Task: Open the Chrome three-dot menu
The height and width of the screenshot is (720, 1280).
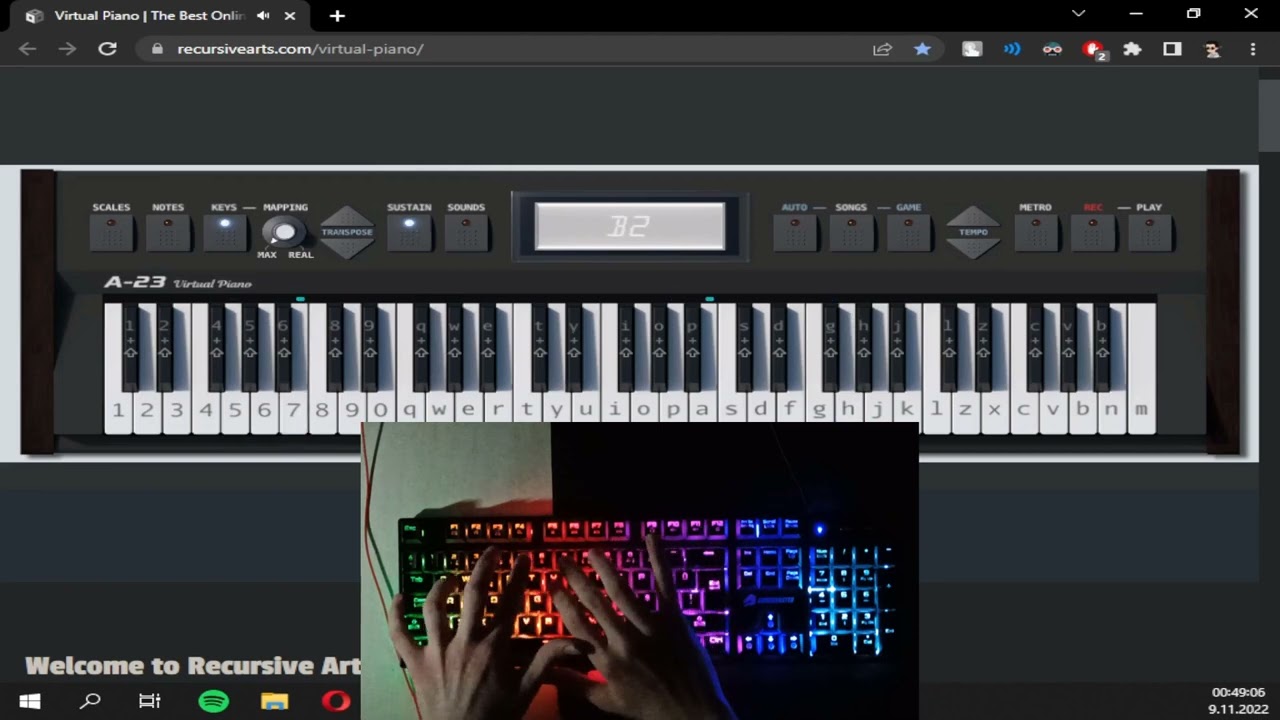Action: (x=1253, y=48)
